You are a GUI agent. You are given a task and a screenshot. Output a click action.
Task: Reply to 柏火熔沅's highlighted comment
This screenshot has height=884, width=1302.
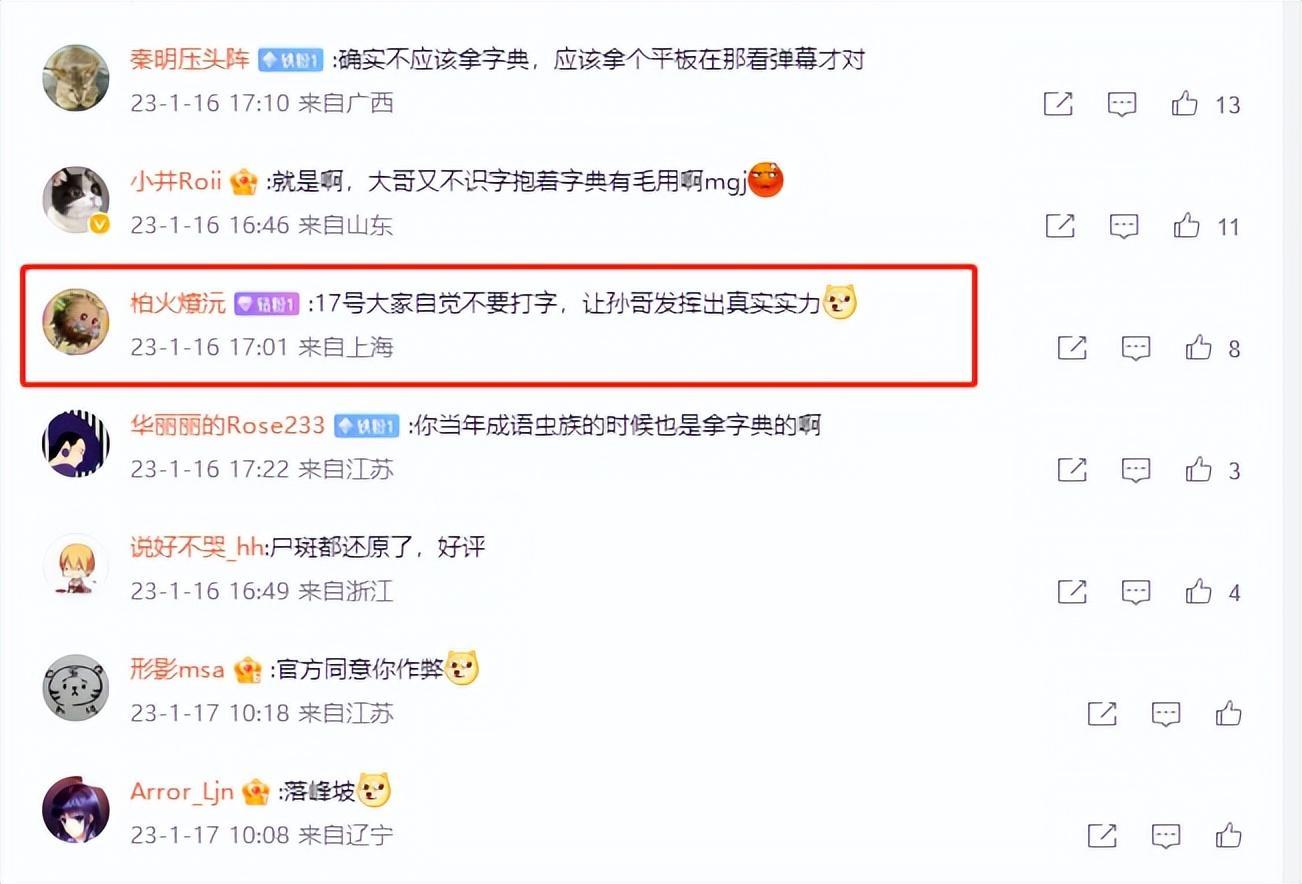(x=1136, y=348)
